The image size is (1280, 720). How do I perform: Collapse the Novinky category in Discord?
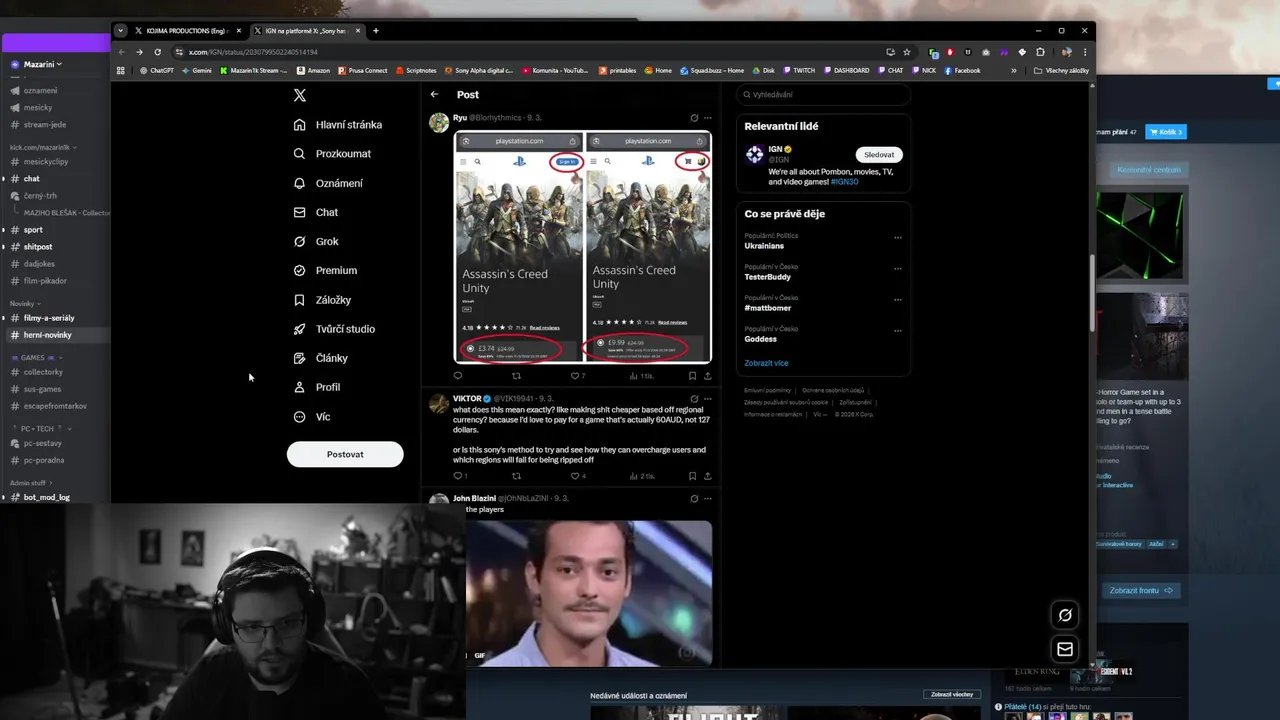[26, 303]
